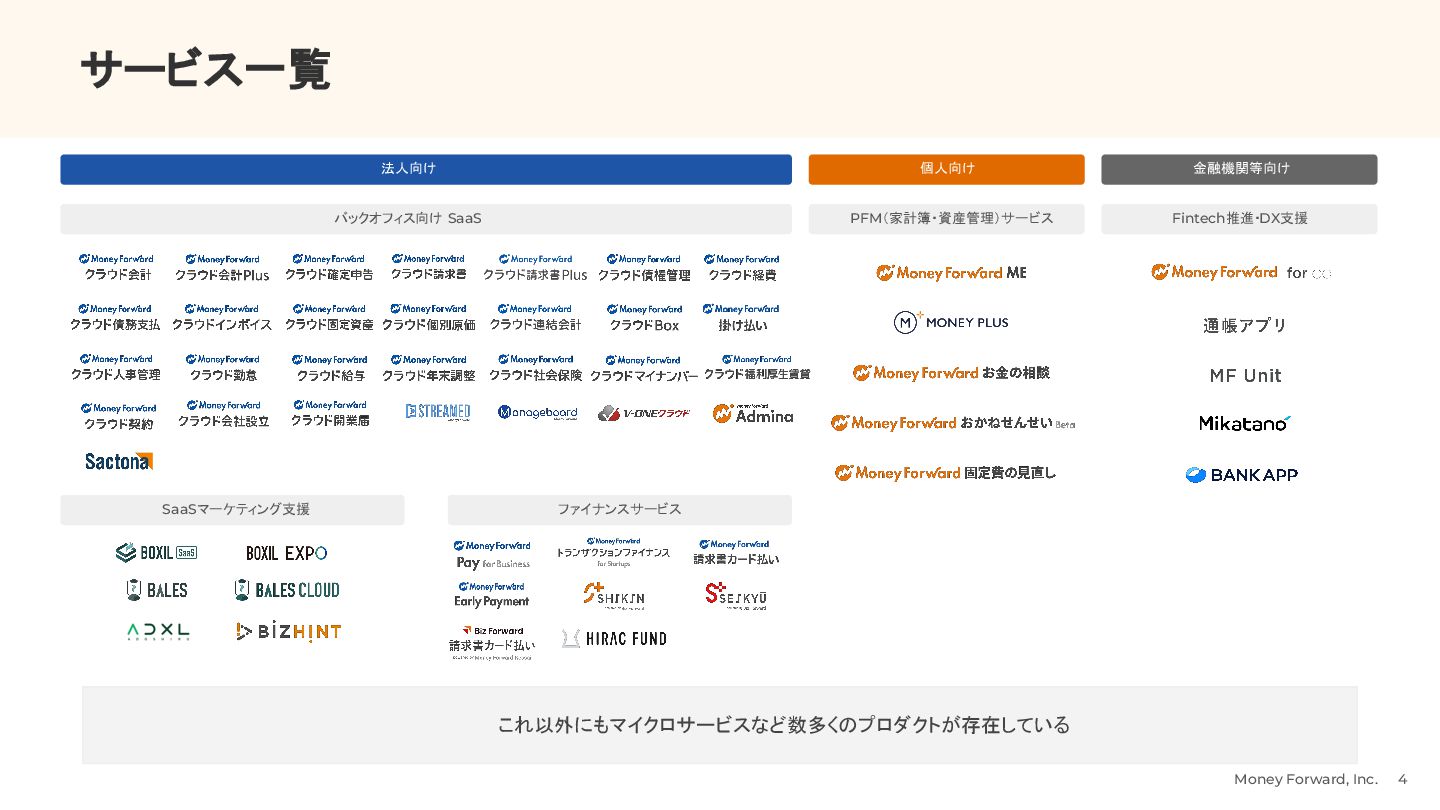Click the Sactona logo
This screenshot has width=1440, height=810.
[x=119, y=461]
